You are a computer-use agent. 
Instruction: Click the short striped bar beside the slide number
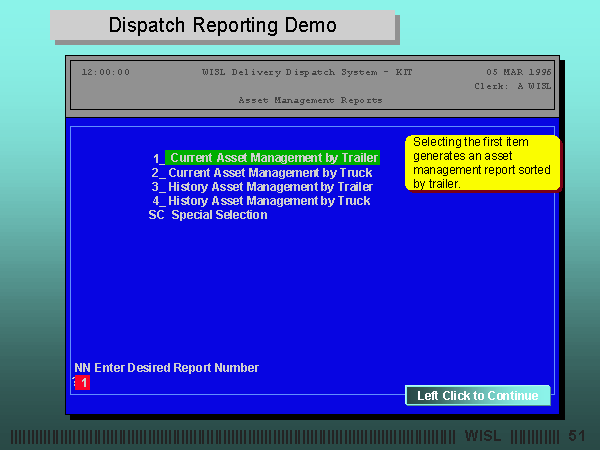pos(534,436)
